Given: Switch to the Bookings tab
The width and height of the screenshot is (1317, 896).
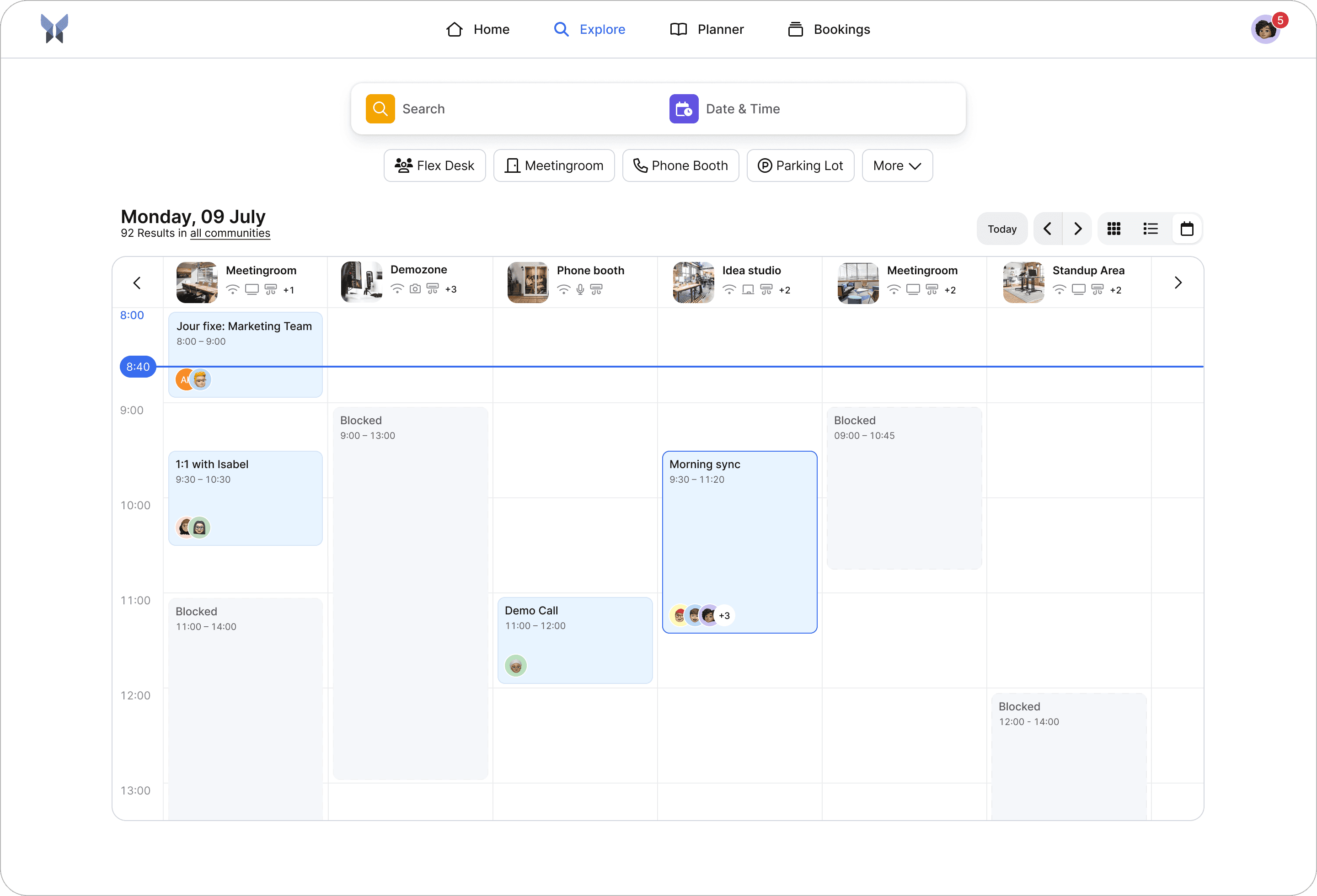Looking at the screenshot, I should (828, 29).
